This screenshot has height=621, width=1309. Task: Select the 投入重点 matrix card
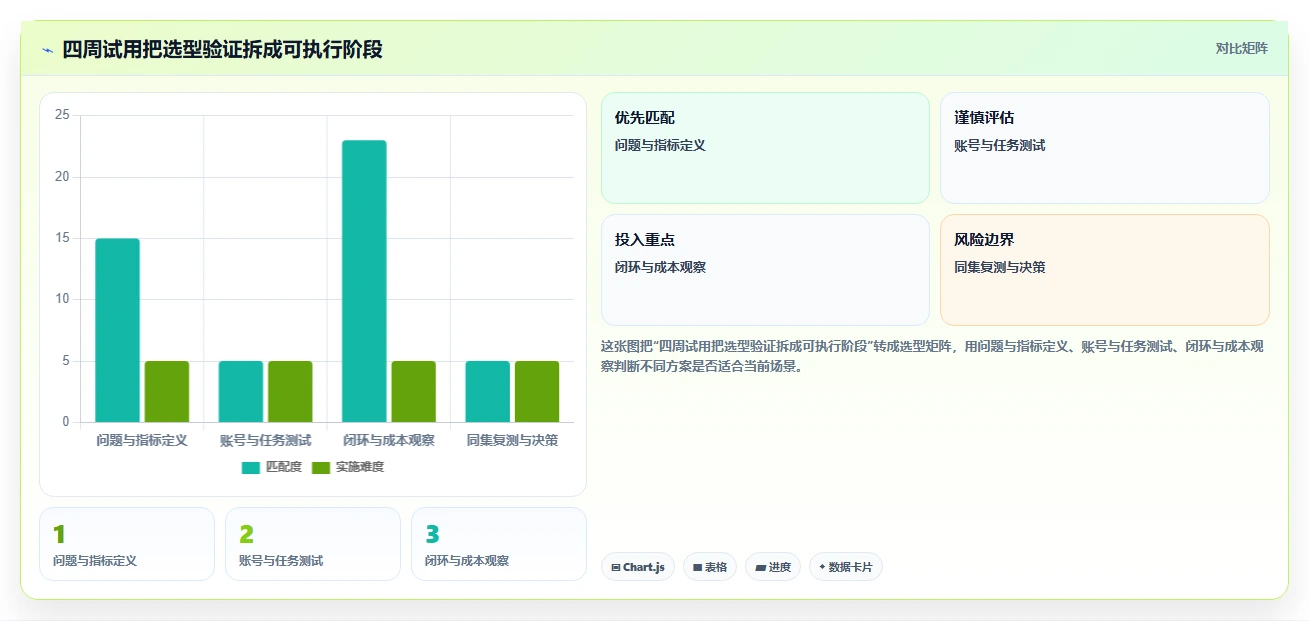(765, 270)
